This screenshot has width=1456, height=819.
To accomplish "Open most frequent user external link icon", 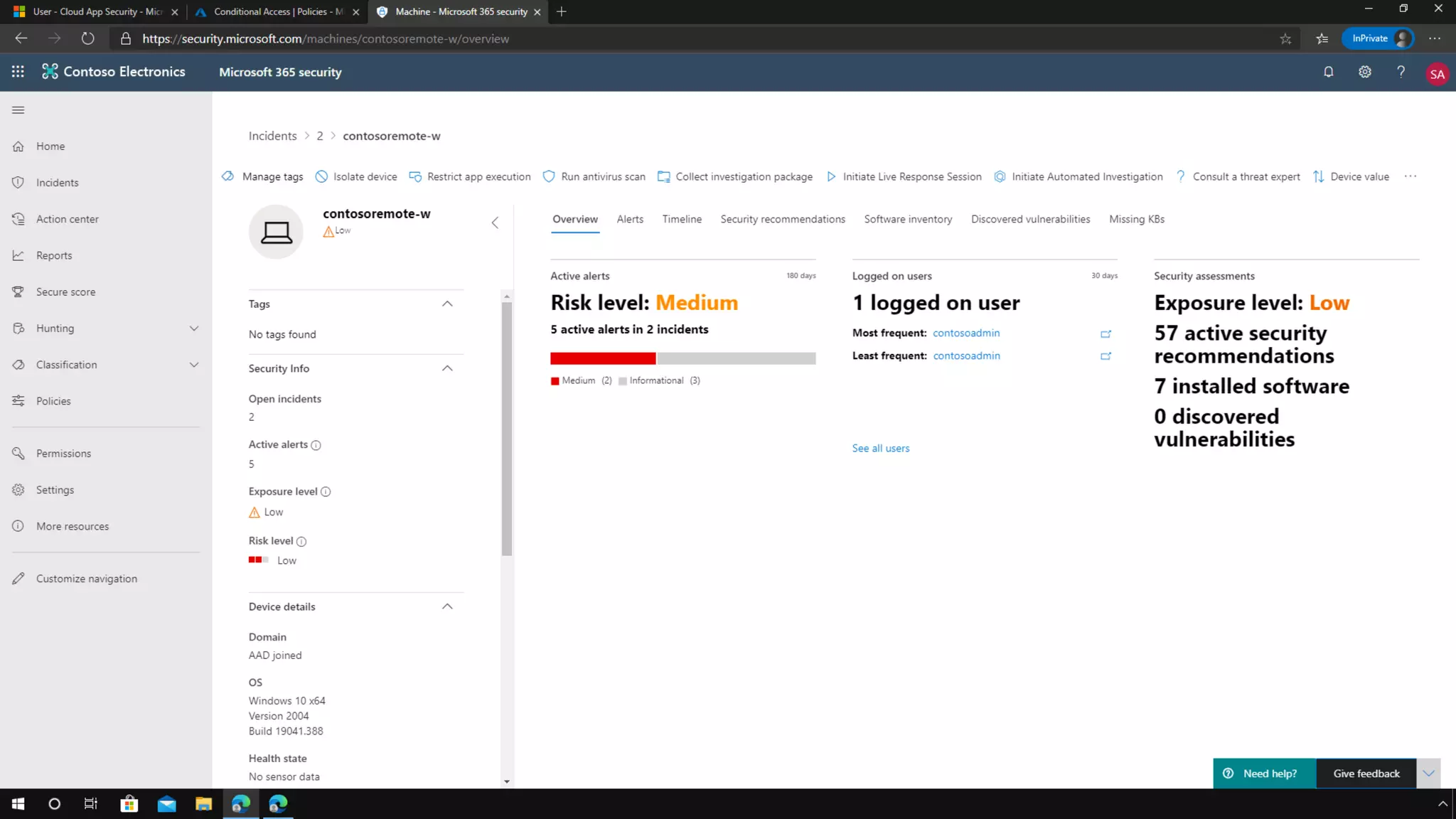I will [1106, 333].
